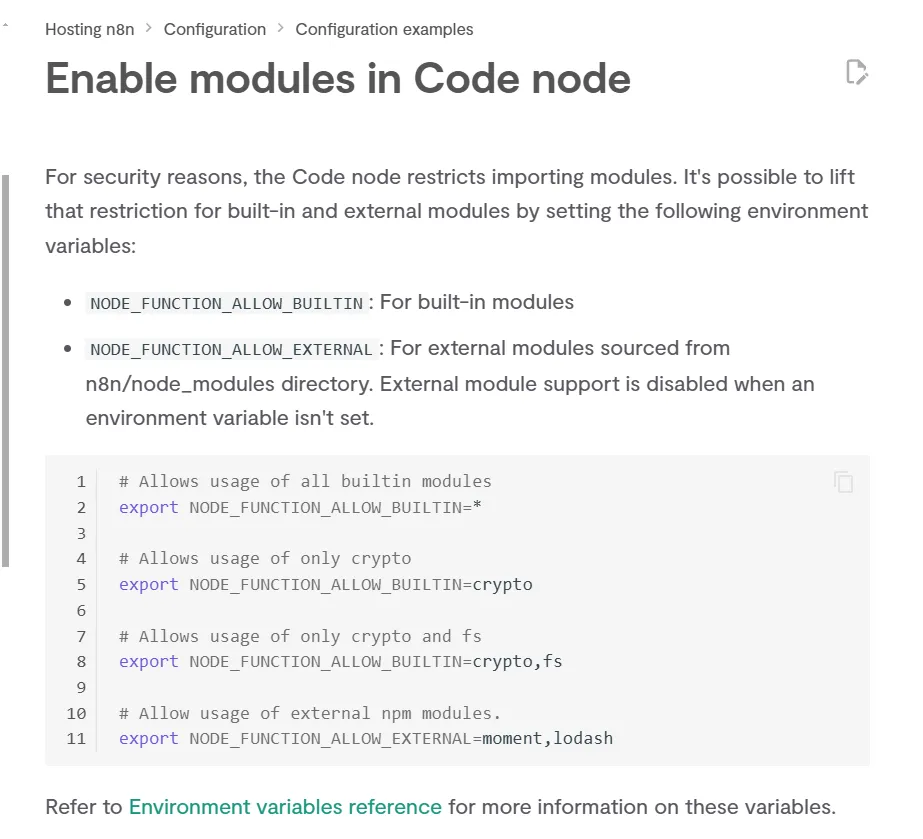
Task: Navigate to Configuration examples breadcrumb
Action: point(384,29)
